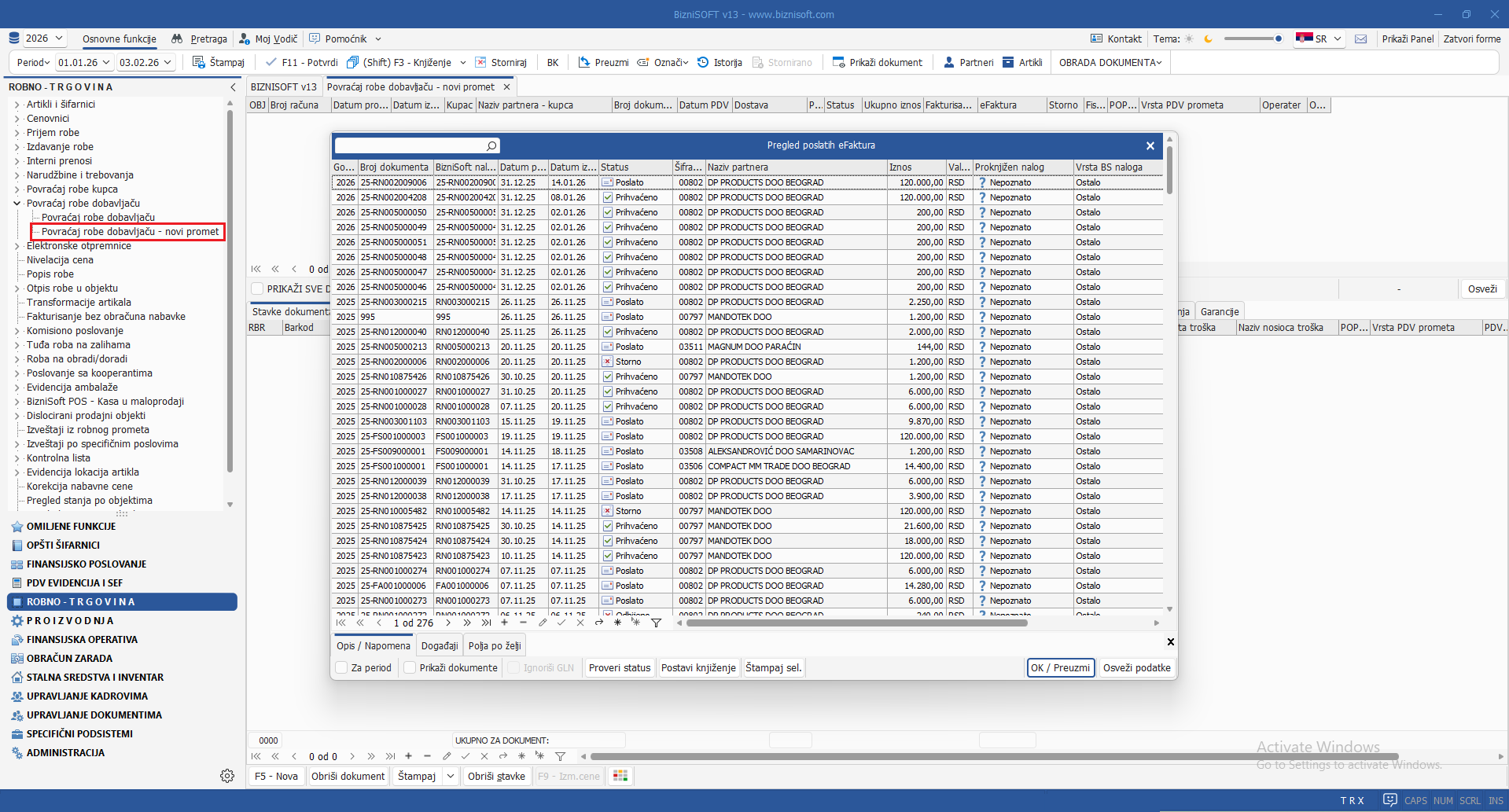Open the OBRADA DOKUMENTA dropdown menu
The height and width of the screenshot is (812, 1509).
[x=1110, y=62]
